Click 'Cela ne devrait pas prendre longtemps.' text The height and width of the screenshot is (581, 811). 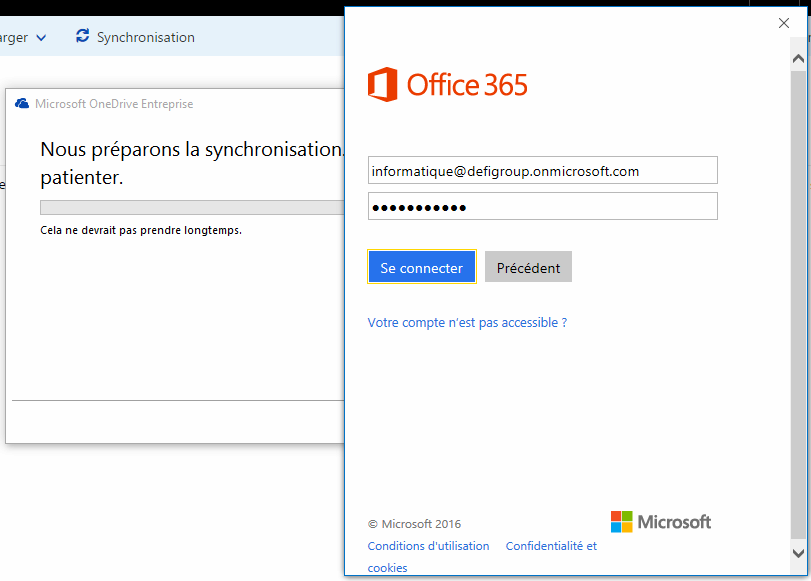141,230
